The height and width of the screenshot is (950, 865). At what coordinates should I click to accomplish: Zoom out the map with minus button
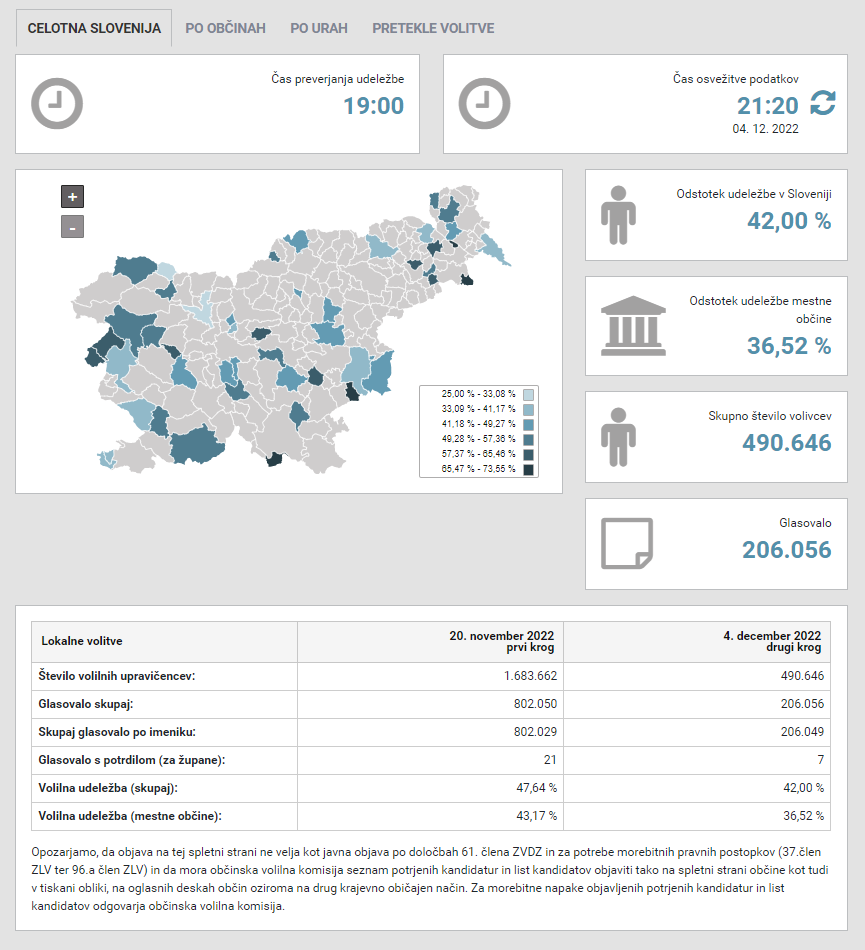point(72,227)
